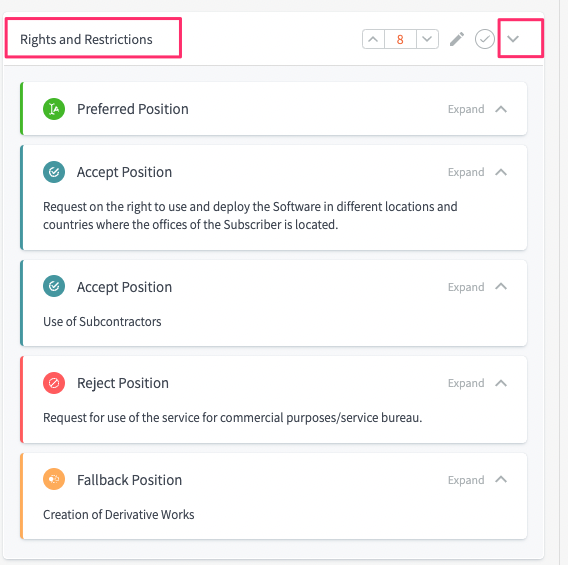Click Expand on Fallback Position card
This screenshot has height=565, width=568.
[466, 480]
